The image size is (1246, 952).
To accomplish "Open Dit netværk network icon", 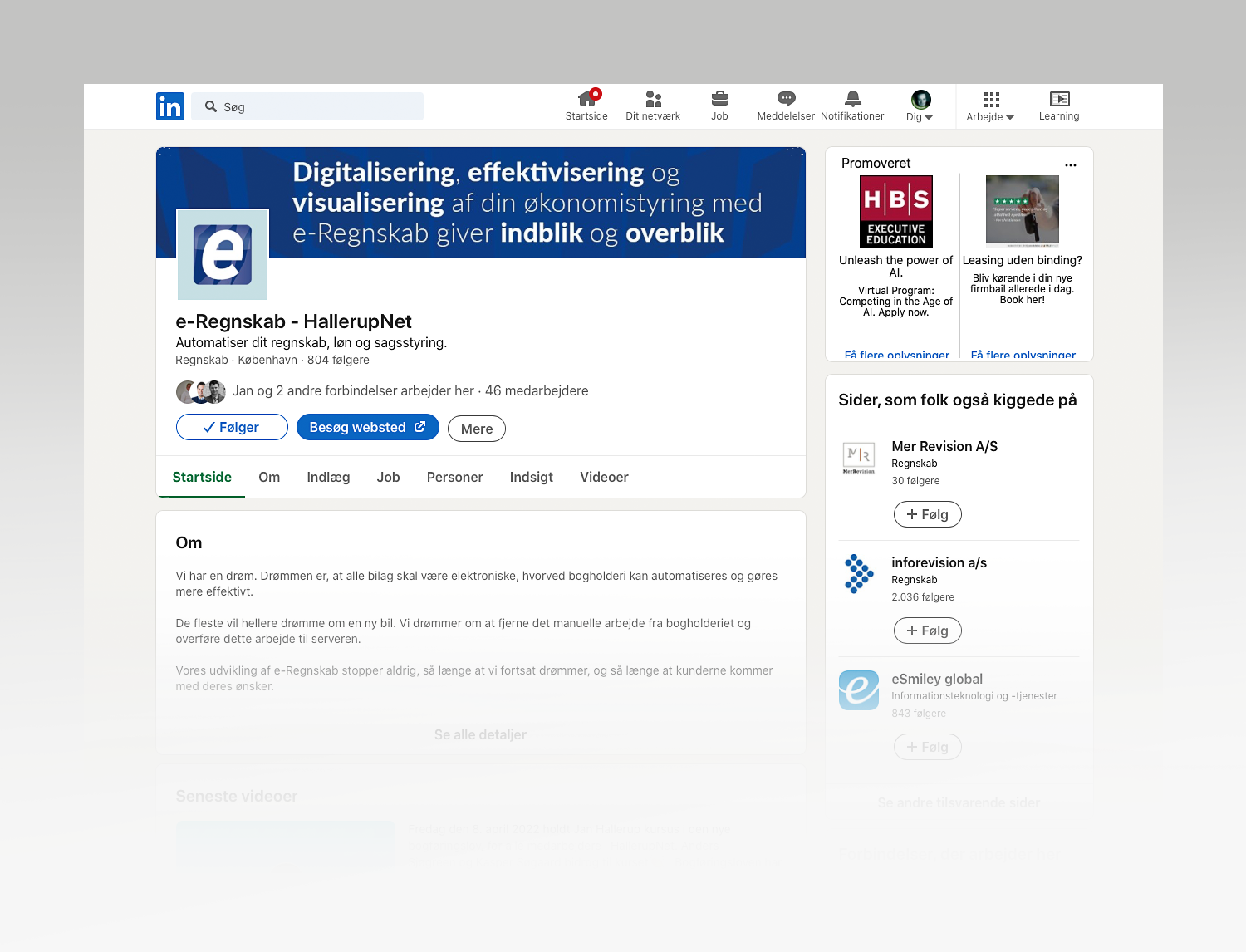I will coord(653,99).
